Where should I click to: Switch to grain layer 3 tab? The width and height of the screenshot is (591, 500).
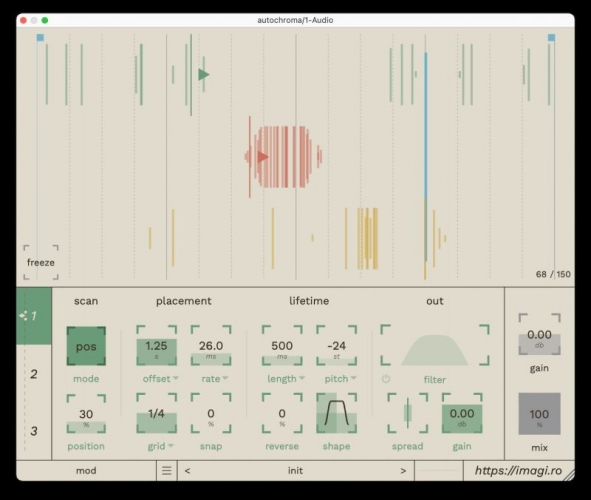coord(34,431)
